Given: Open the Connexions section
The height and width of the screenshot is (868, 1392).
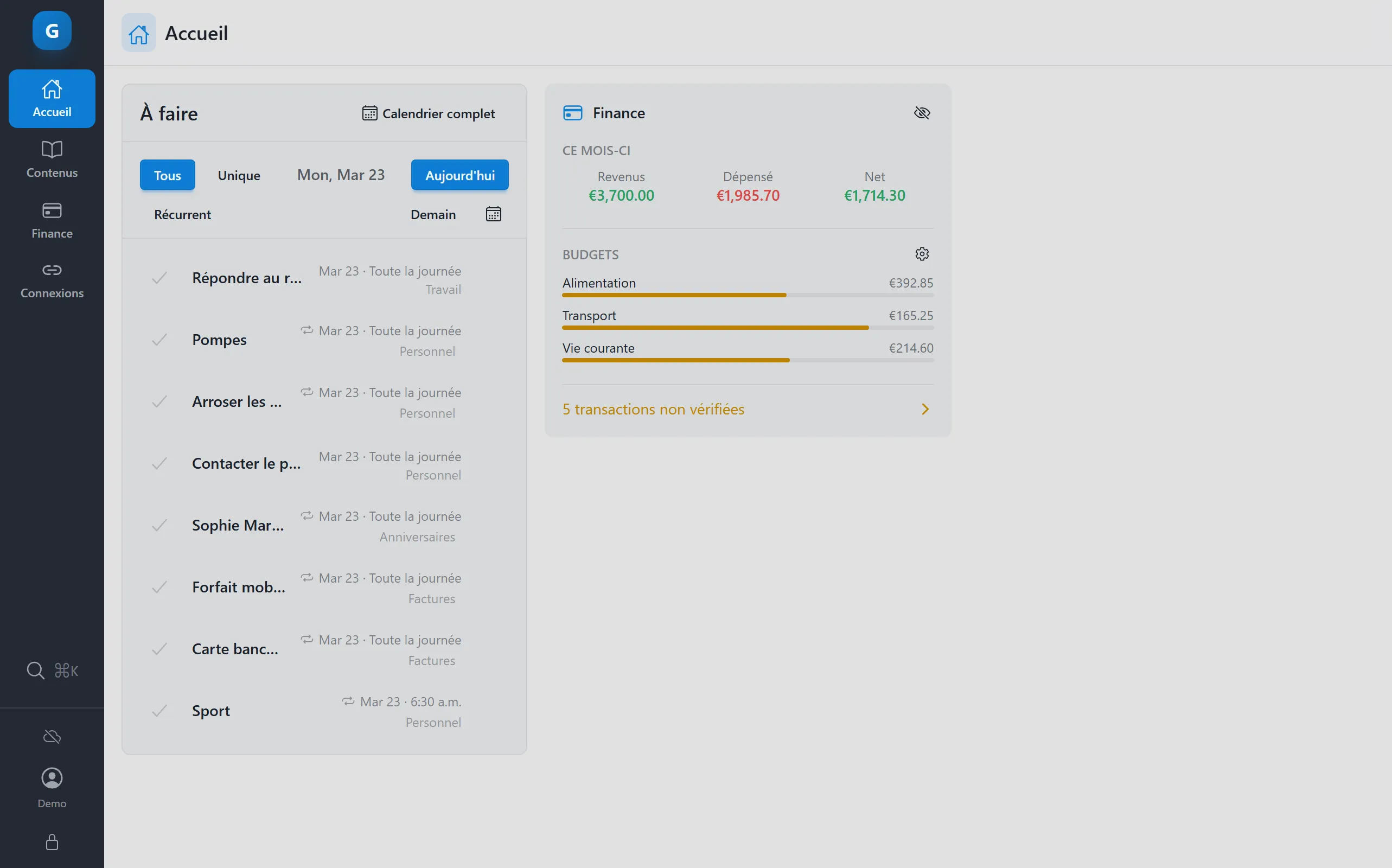Looking at the screenshot, I should [x=52, y=279].
